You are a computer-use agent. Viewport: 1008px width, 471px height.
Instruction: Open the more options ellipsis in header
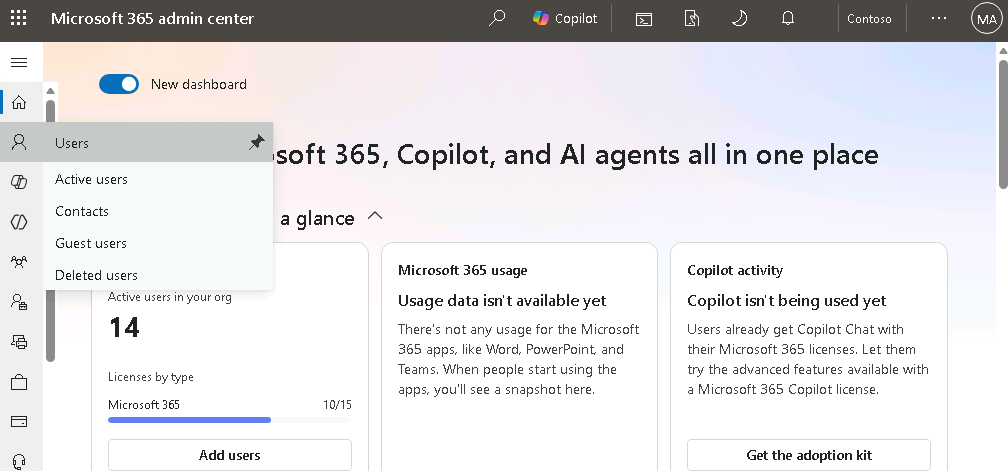pyautogui.click(x=939, y=19)
